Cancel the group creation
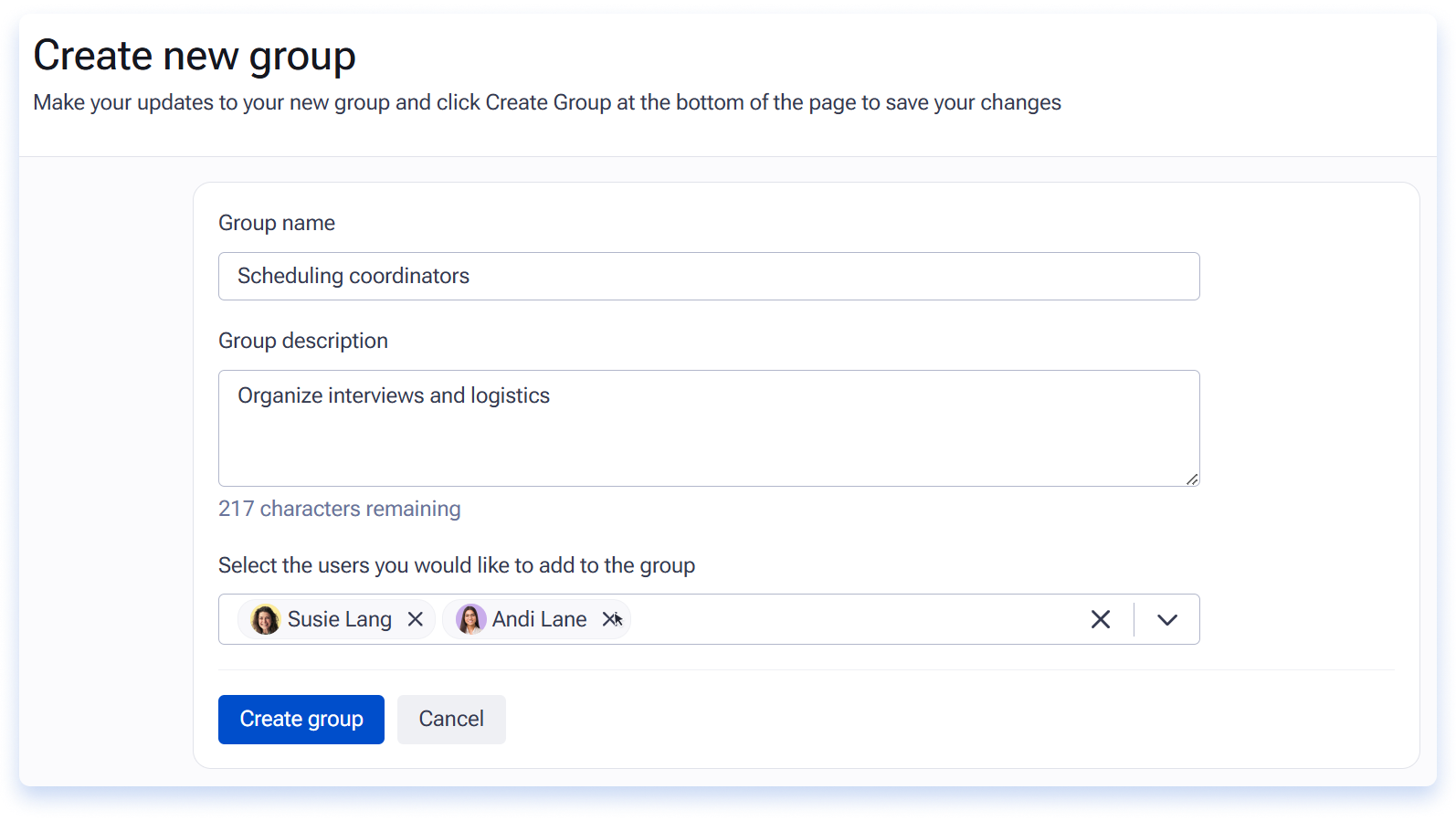The height and width of the screenshot is (821, 1456). pos(451,720)
